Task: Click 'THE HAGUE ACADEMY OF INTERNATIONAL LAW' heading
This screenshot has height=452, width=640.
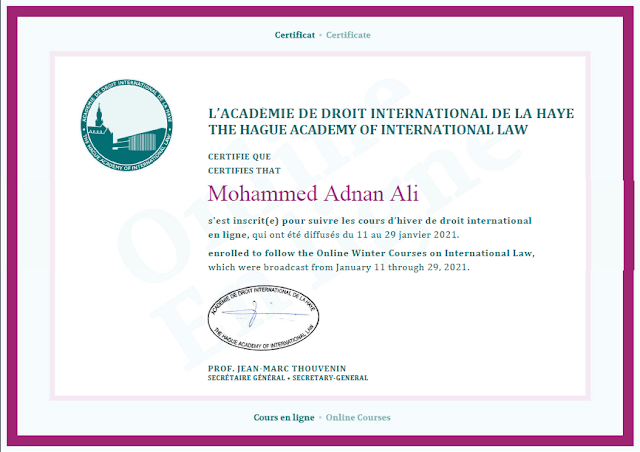Action: point(368,130)
